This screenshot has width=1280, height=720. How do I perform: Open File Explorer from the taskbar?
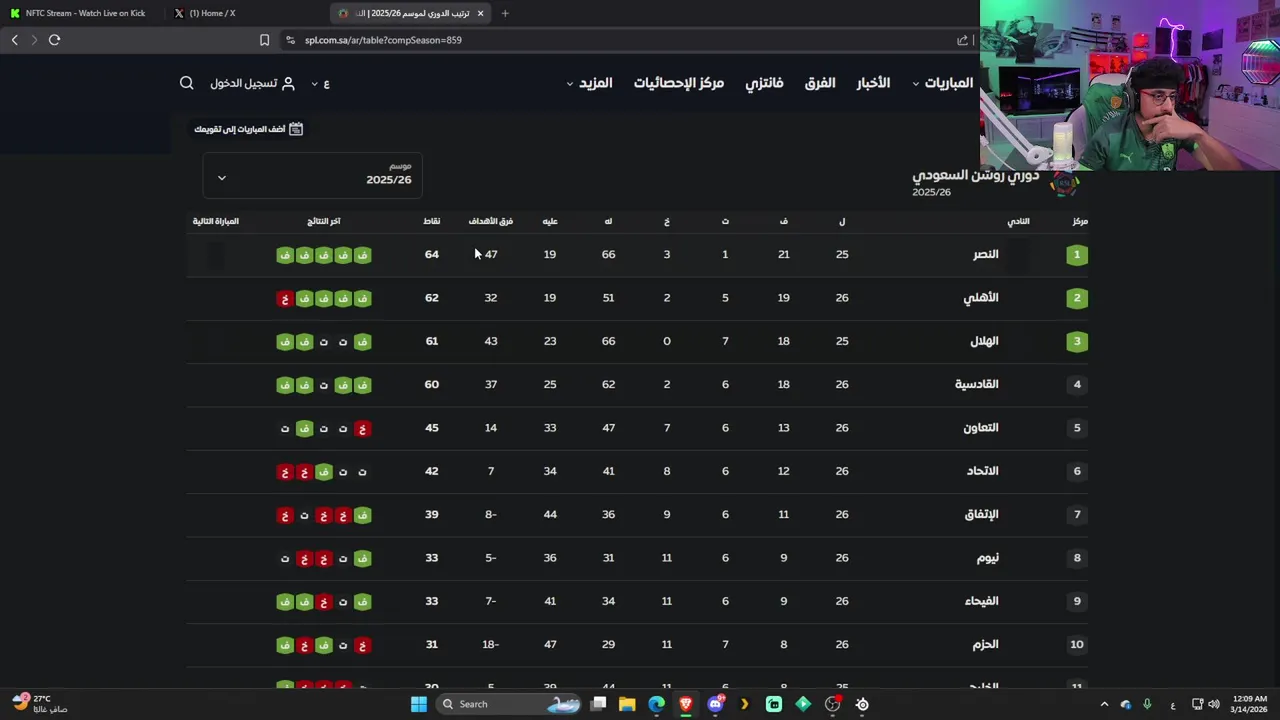pyautogui.click(x=627, y=704)
